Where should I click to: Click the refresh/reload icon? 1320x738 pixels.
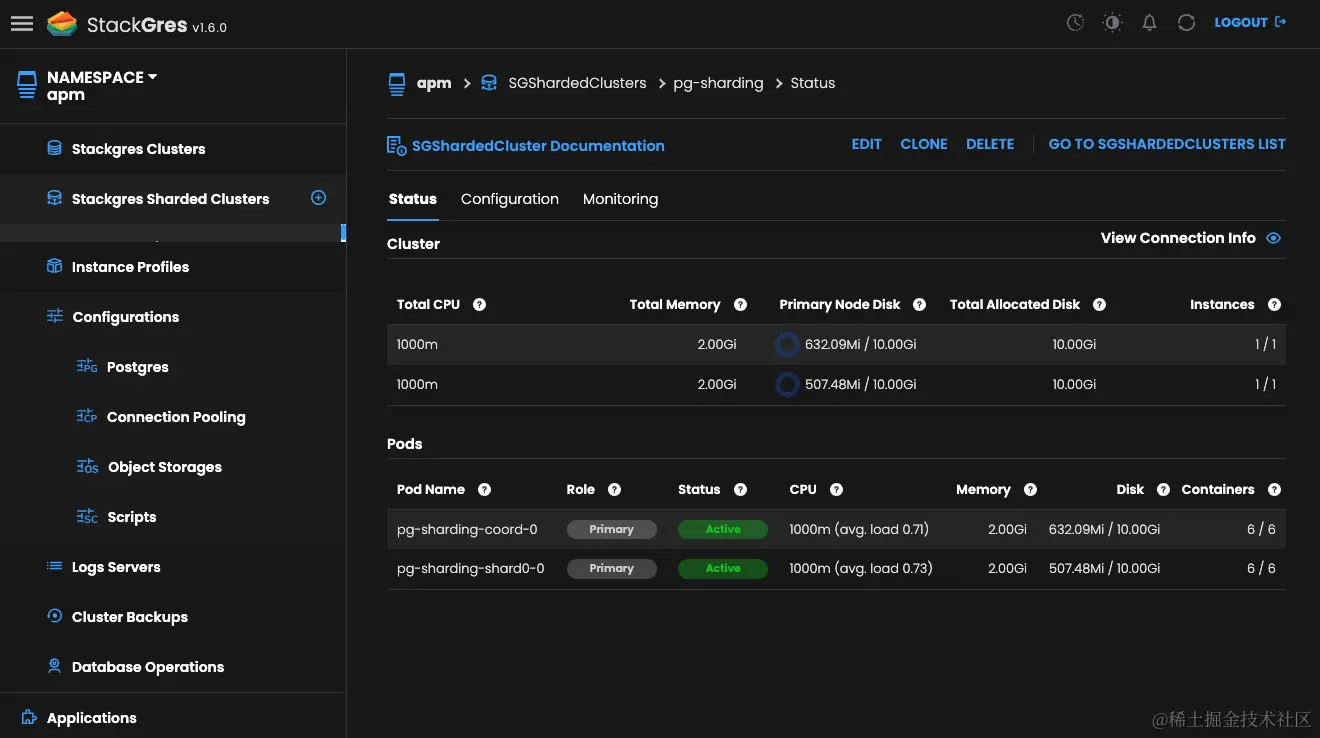click(x=1186, y=22)
